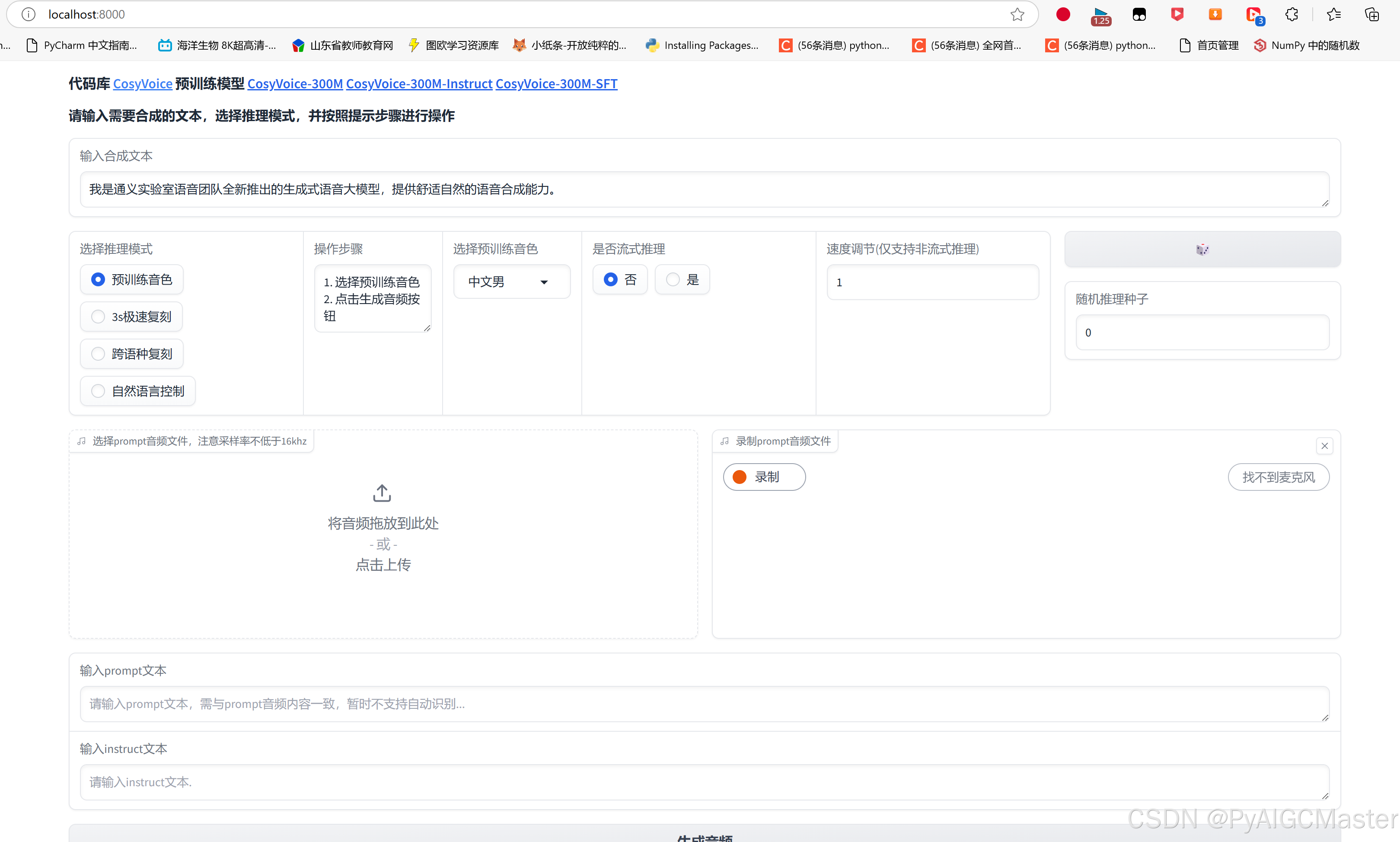
Task: View site information icon
Action: (x=29, y=15)
